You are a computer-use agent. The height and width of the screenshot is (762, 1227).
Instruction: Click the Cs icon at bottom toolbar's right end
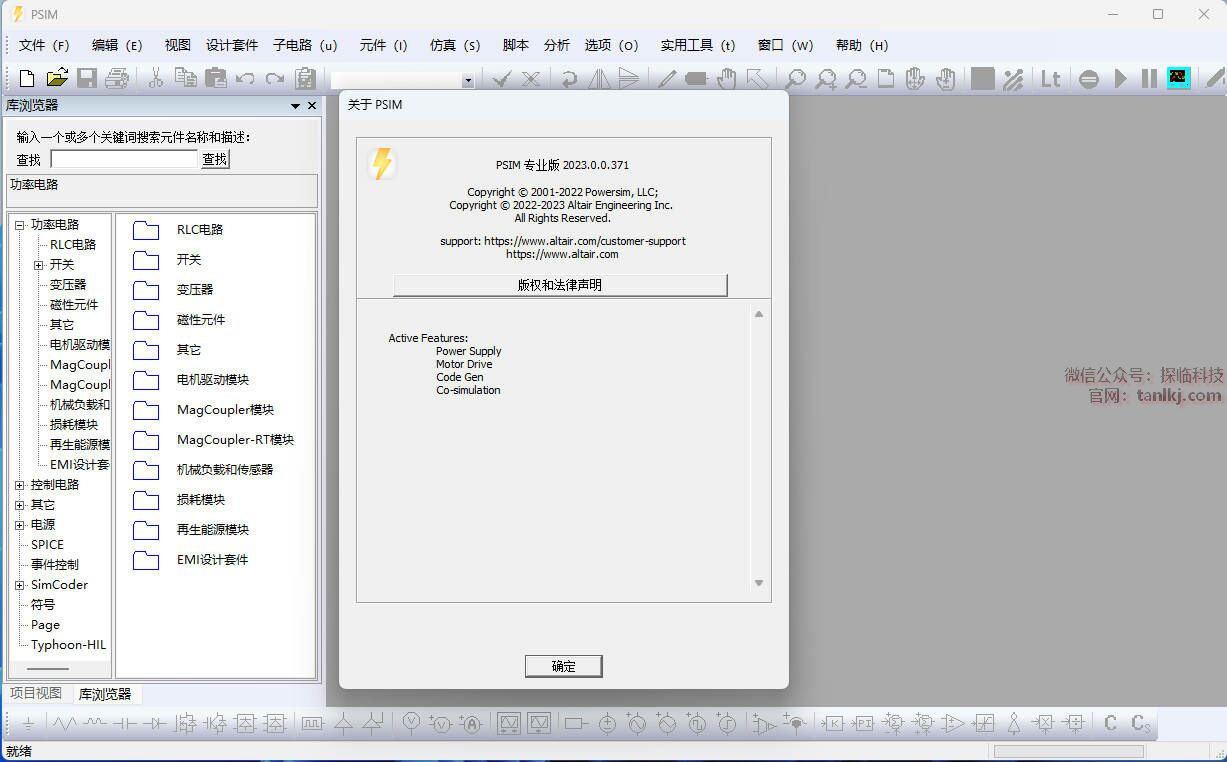tap(1141, 723)
